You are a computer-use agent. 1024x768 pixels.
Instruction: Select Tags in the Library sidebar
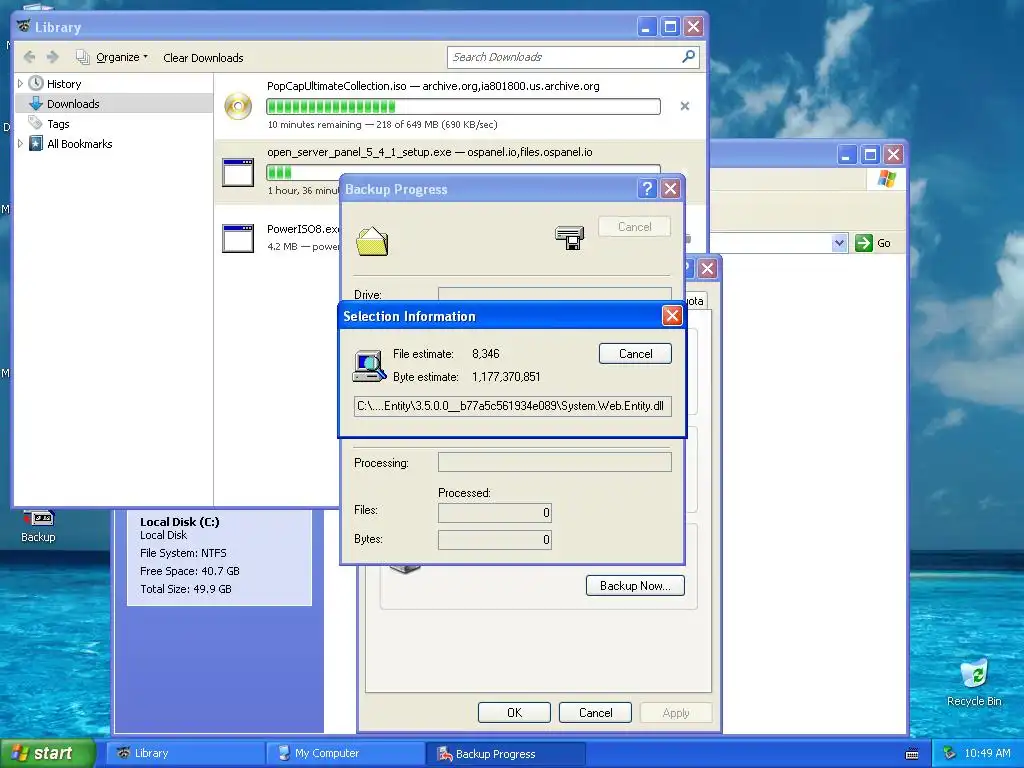coord(58,124)
